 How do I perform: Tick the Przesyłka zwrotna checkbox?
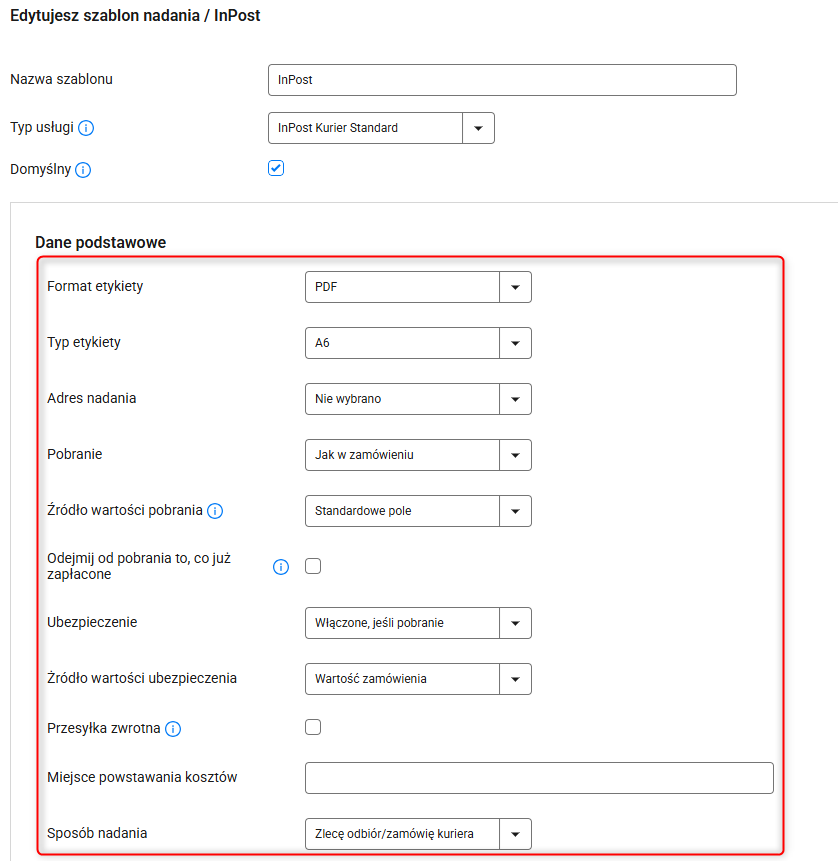coord(313,727)
